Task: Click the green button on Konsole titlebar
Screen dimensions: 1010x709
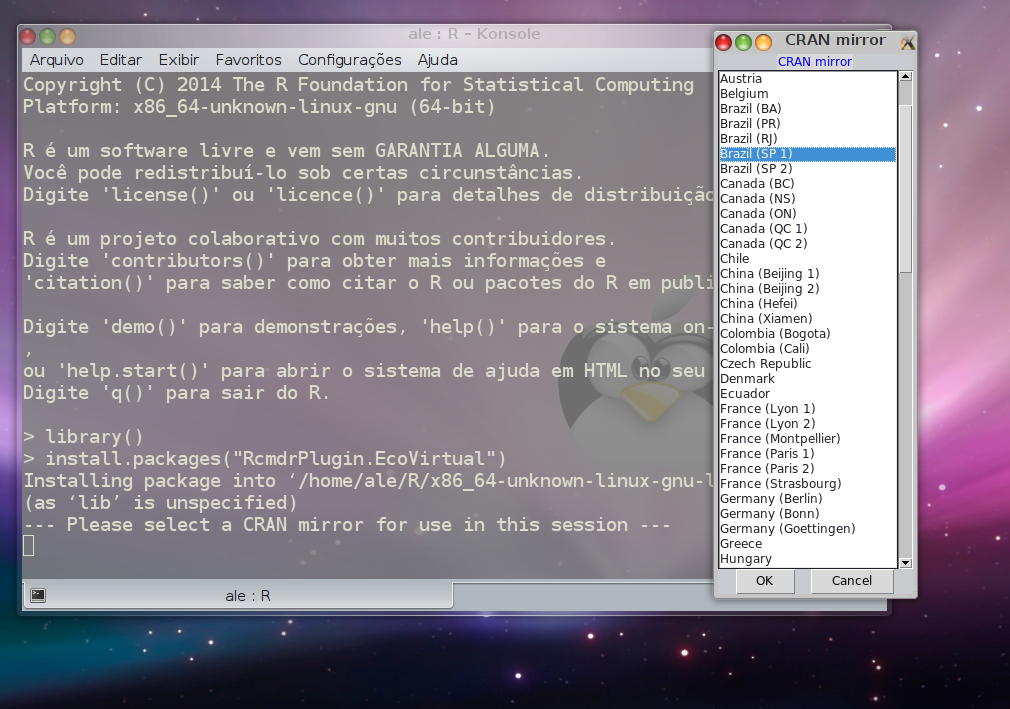Action: click(48, 36)
